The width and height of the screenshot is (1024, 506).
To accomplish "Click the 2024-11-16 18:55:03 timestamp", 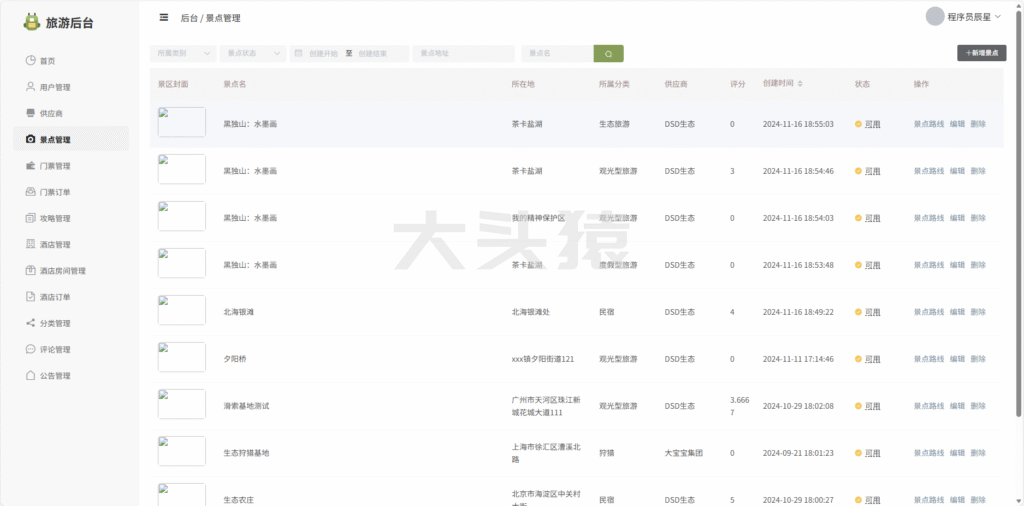I will pos(798,124).
